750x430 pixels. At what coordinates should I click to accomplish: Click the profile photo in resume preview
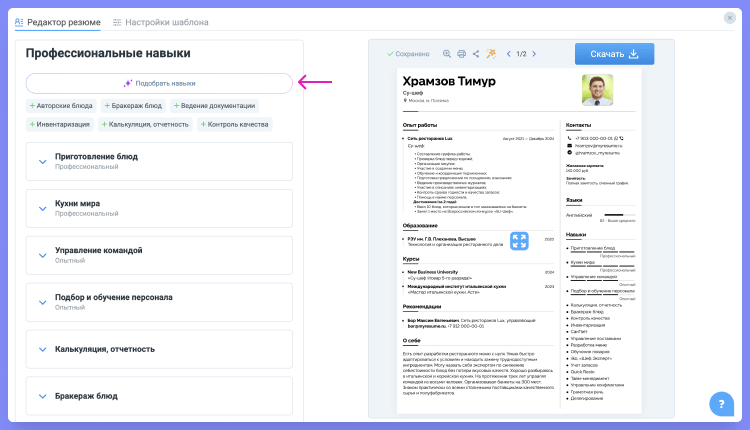[598, 91]
